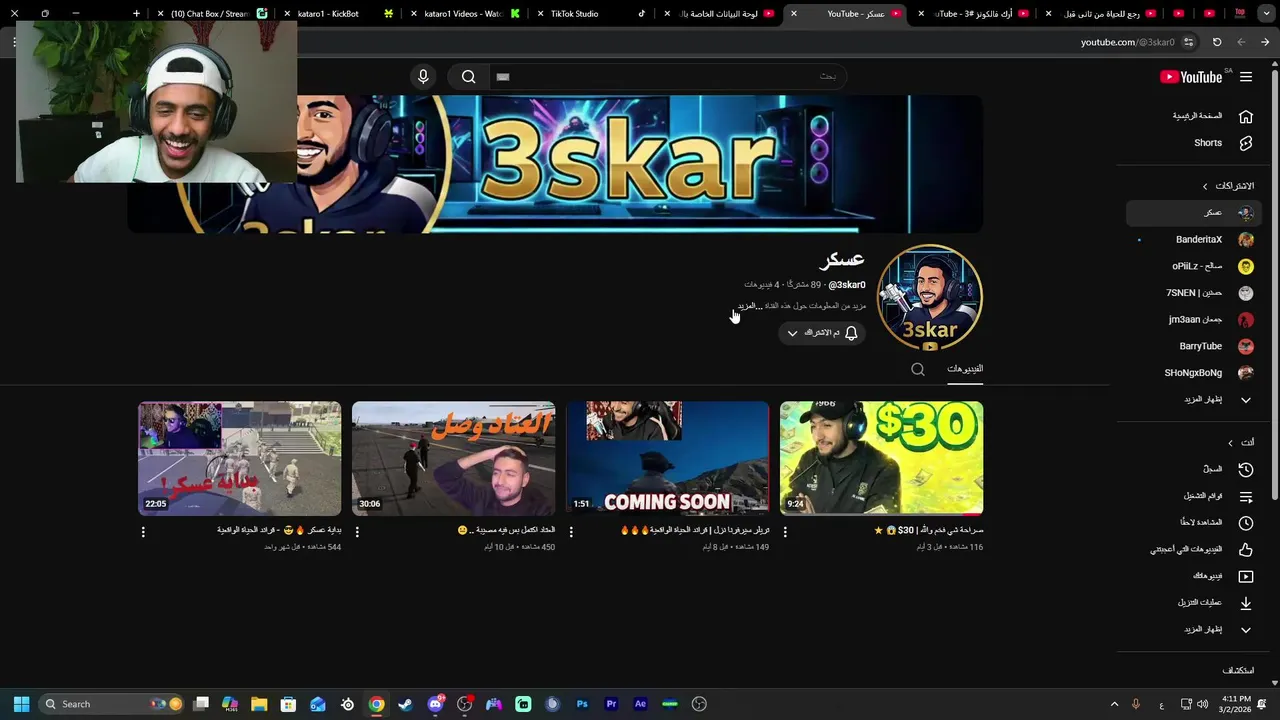Open Windows Start menu
This screenshot has width=1280, height=720.
tap(21, 704)
